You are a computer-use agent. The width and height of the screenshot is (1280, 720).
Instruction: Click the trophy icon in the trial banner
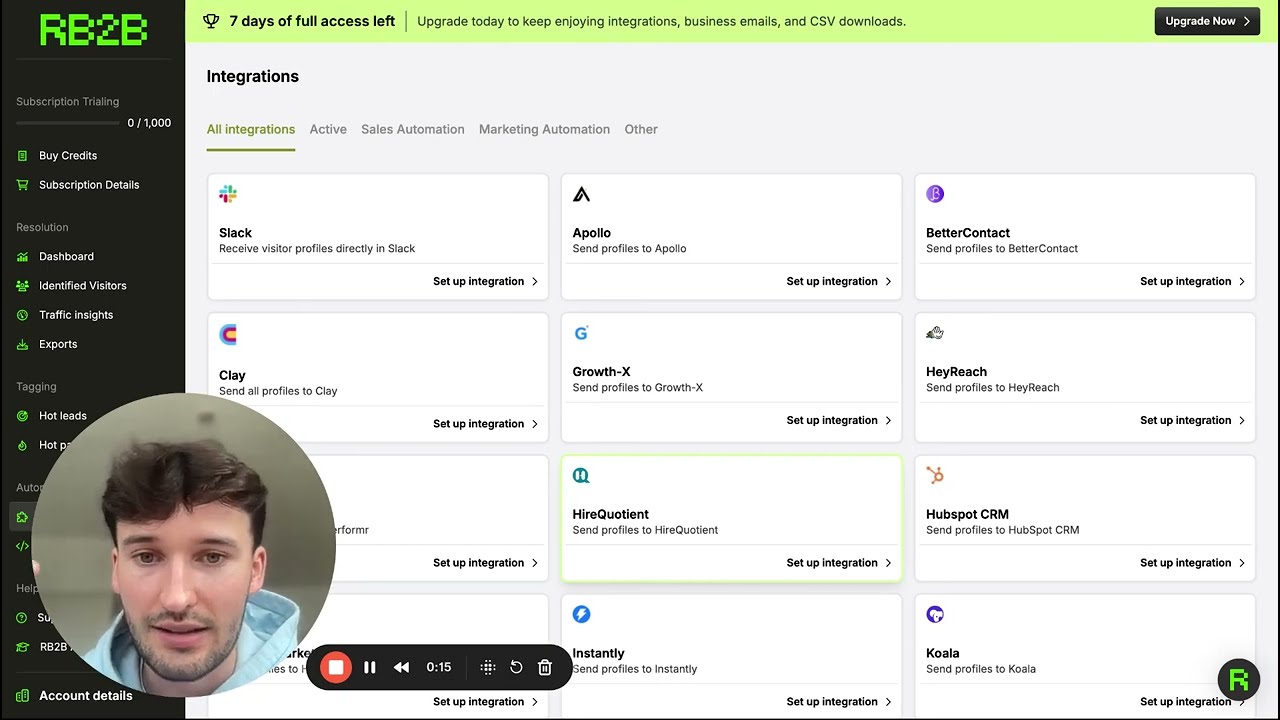tap(211, 21)
